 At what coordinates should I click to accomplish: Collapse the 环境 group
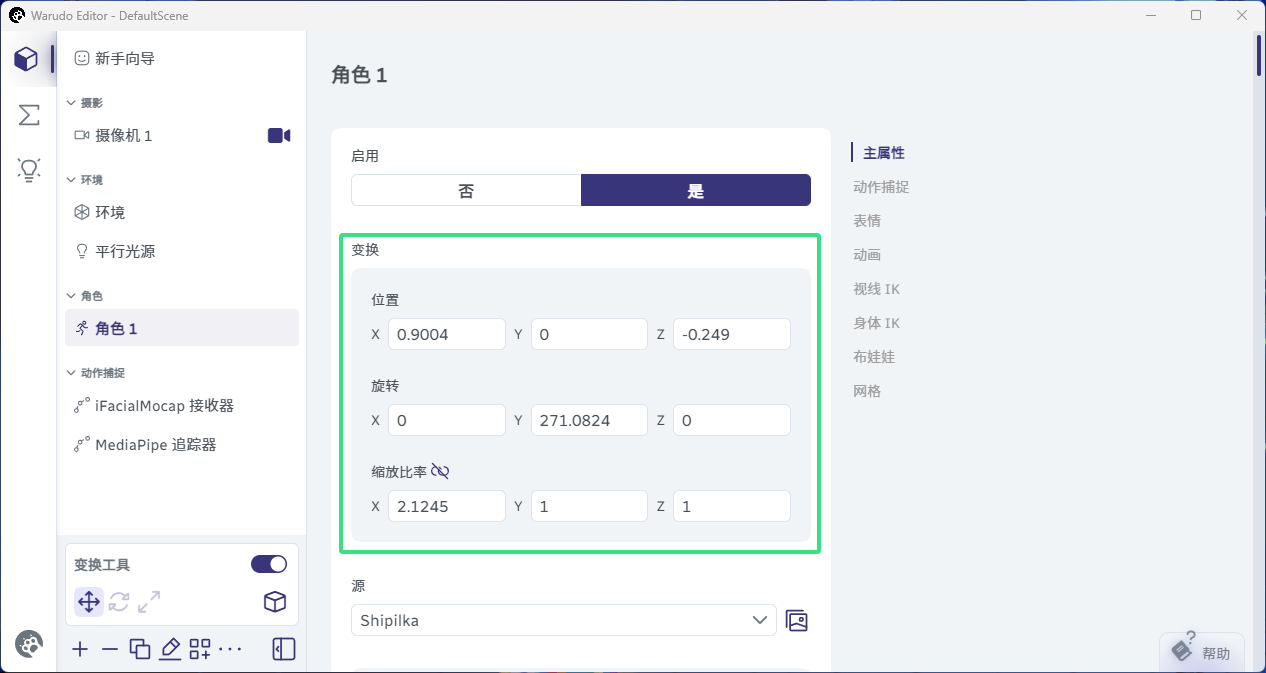pos(85,180)
